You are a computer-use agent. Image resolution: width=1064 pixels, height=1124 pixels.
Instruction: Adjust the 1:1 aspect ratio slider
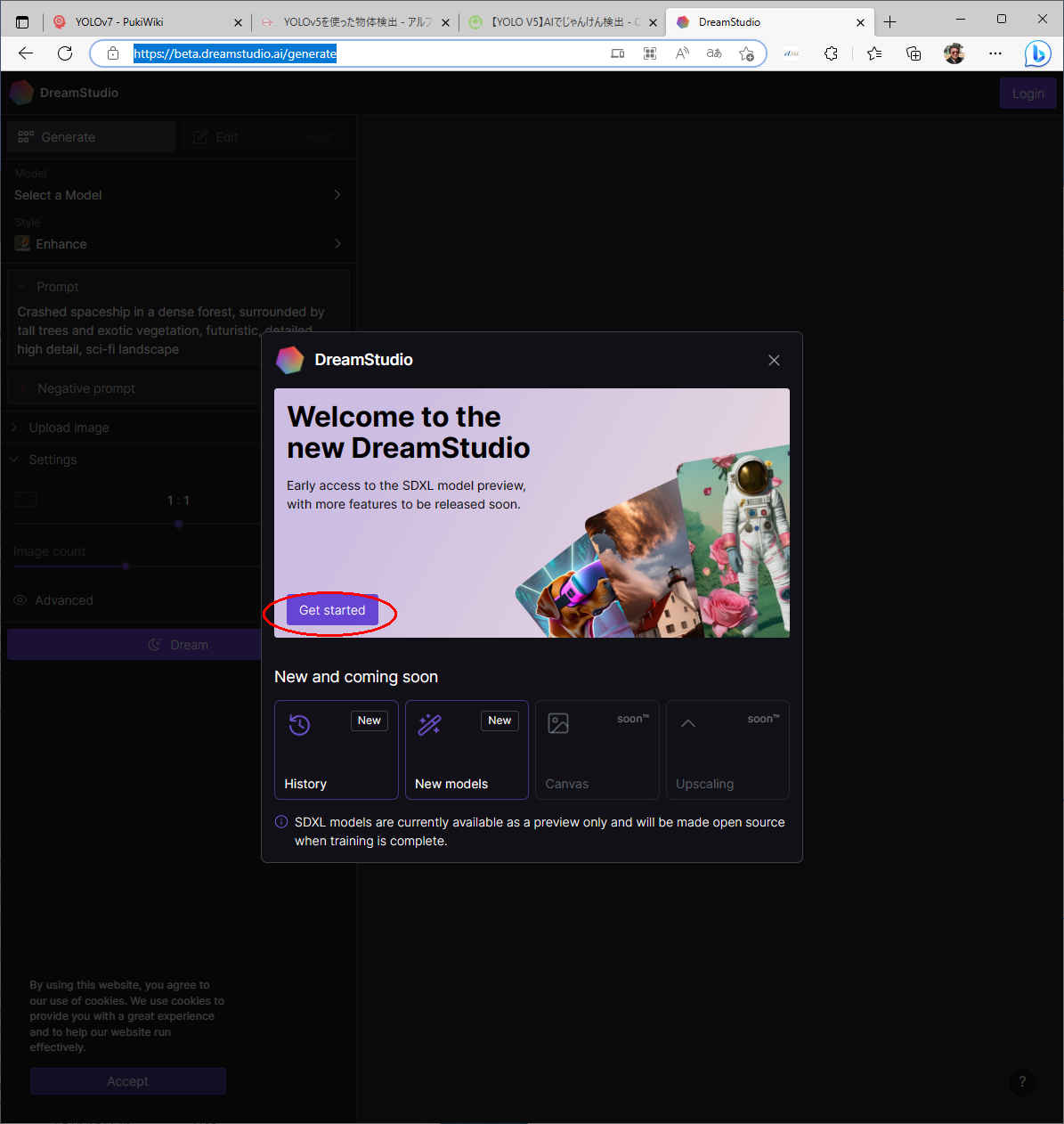tap(179, 525)
